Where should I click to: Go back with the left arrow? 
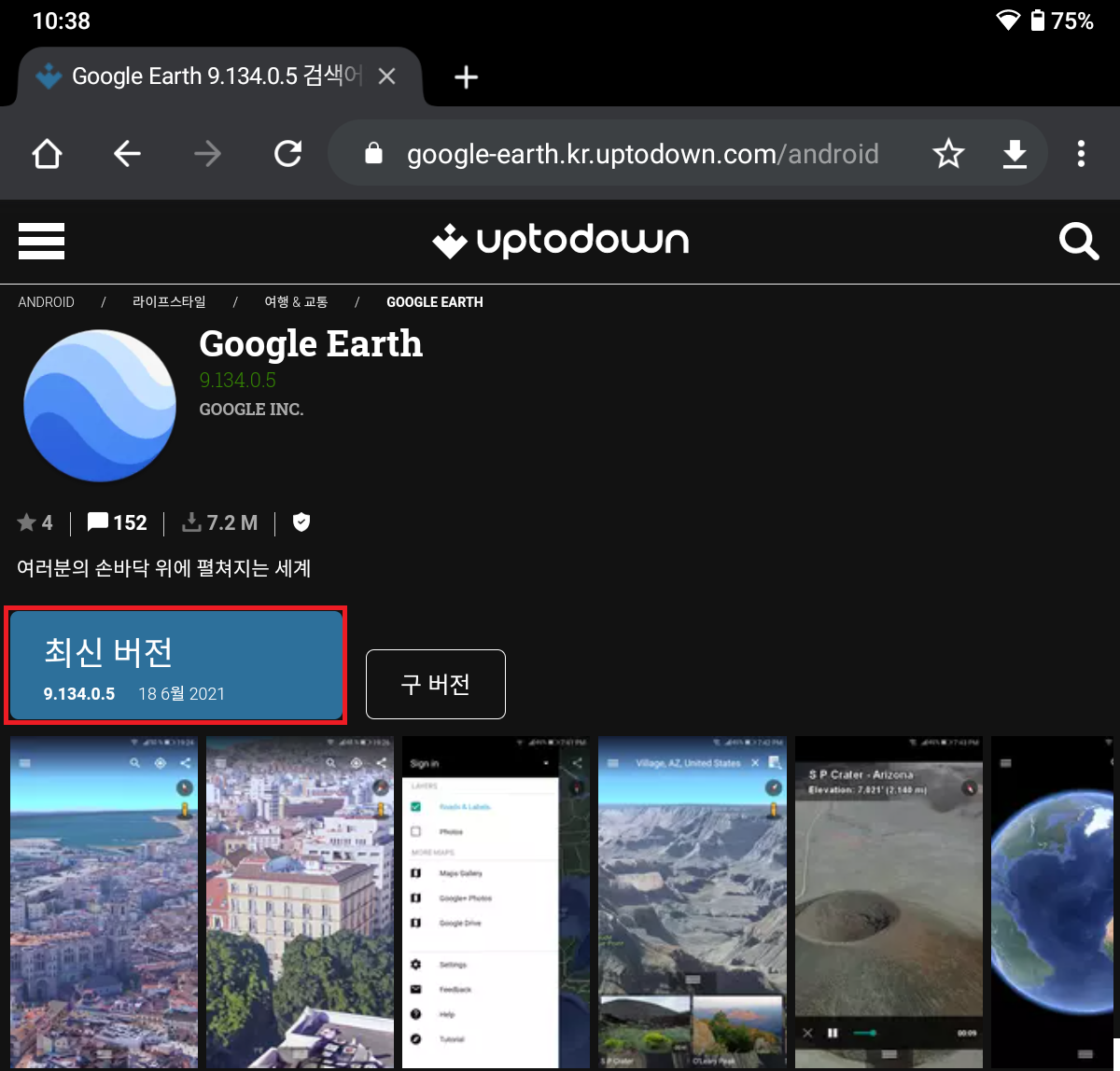[x=127, y=154]
